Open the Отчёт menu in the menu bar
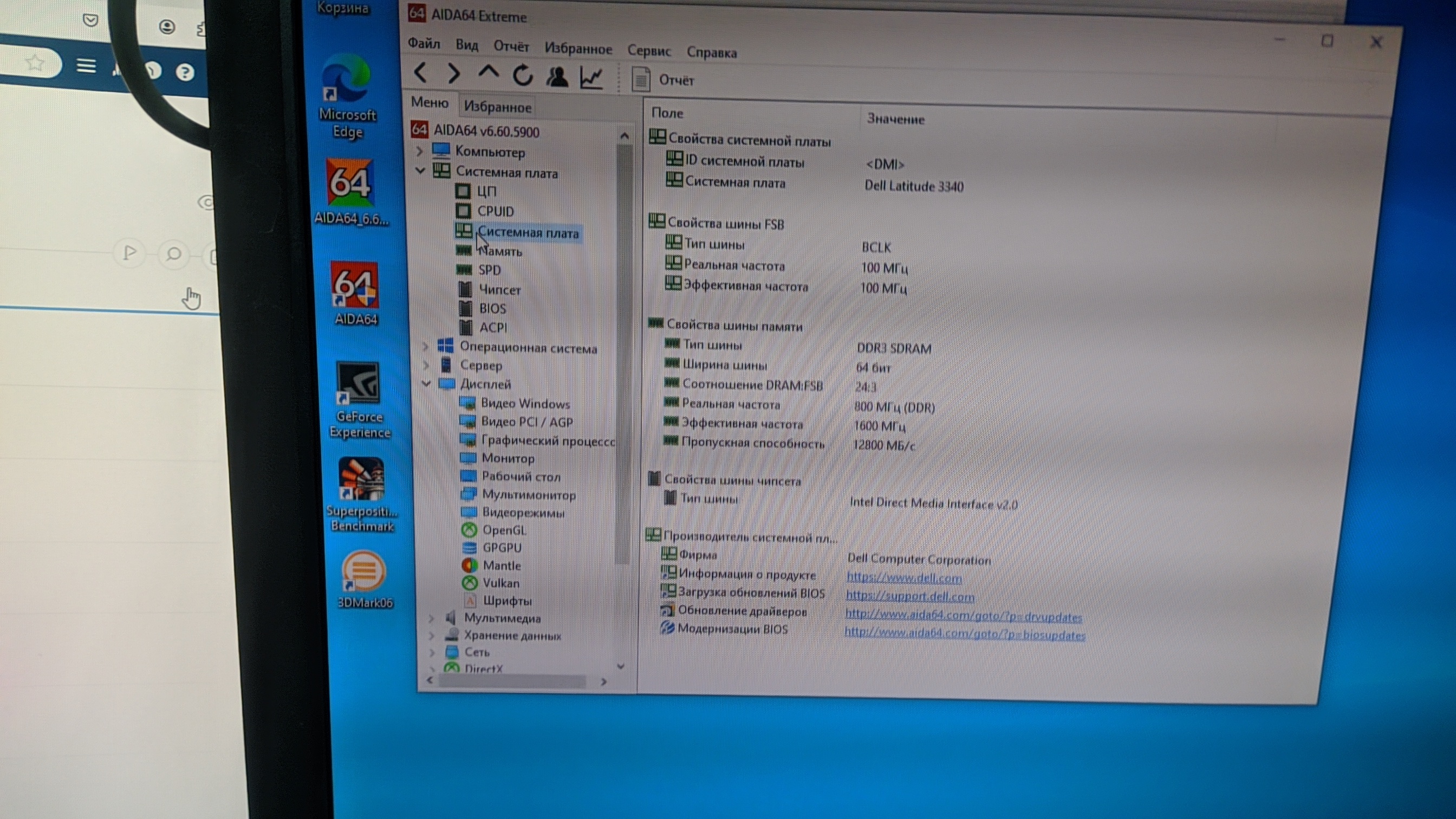 click(511, 47)
